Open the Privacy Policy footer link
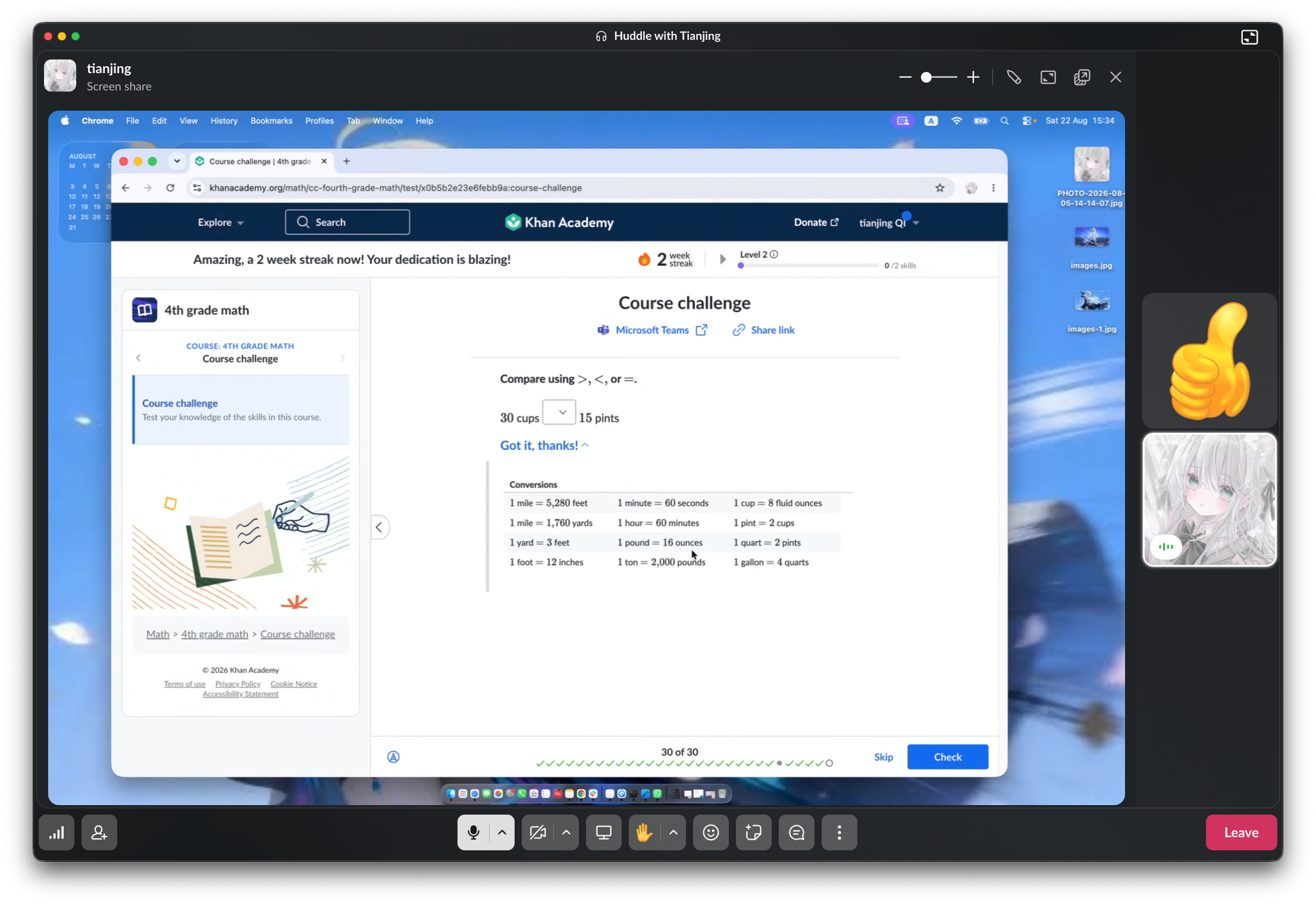Image resolution: width=1316 pixels, height=905 pixels. (x=238, y=684)
